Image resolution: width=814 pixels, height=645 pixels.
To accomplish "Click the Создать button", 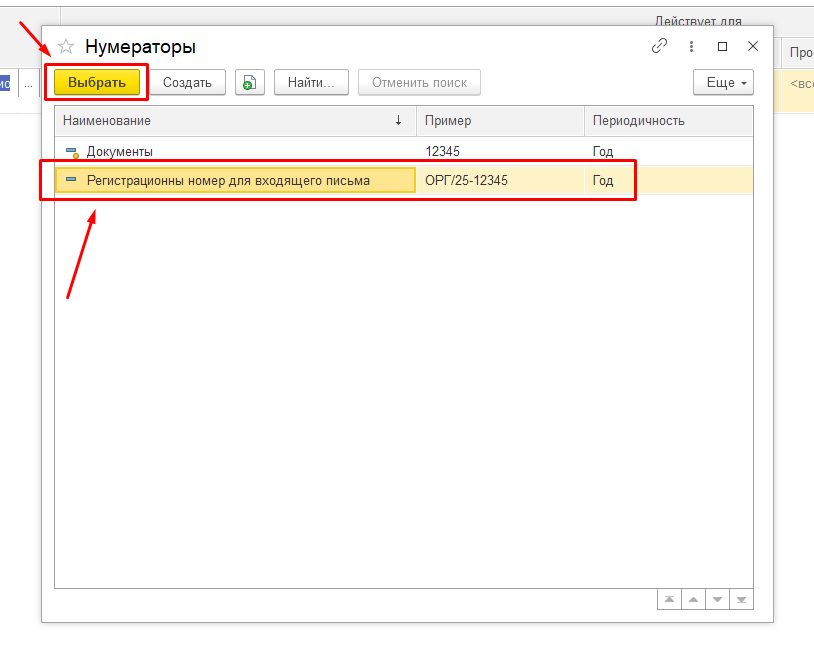I will (187, 83).
